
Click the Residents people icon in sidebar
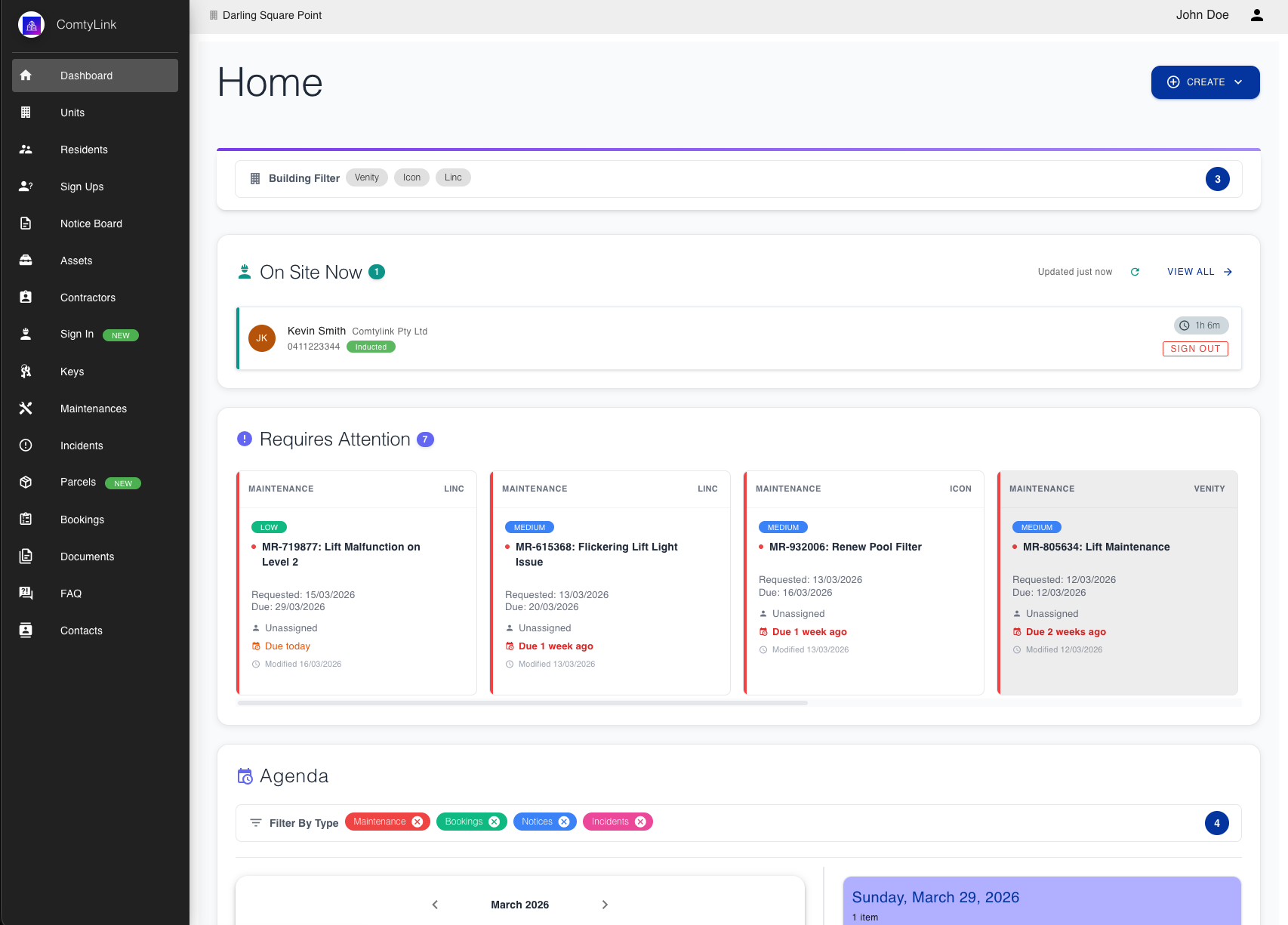coord(26,150)
